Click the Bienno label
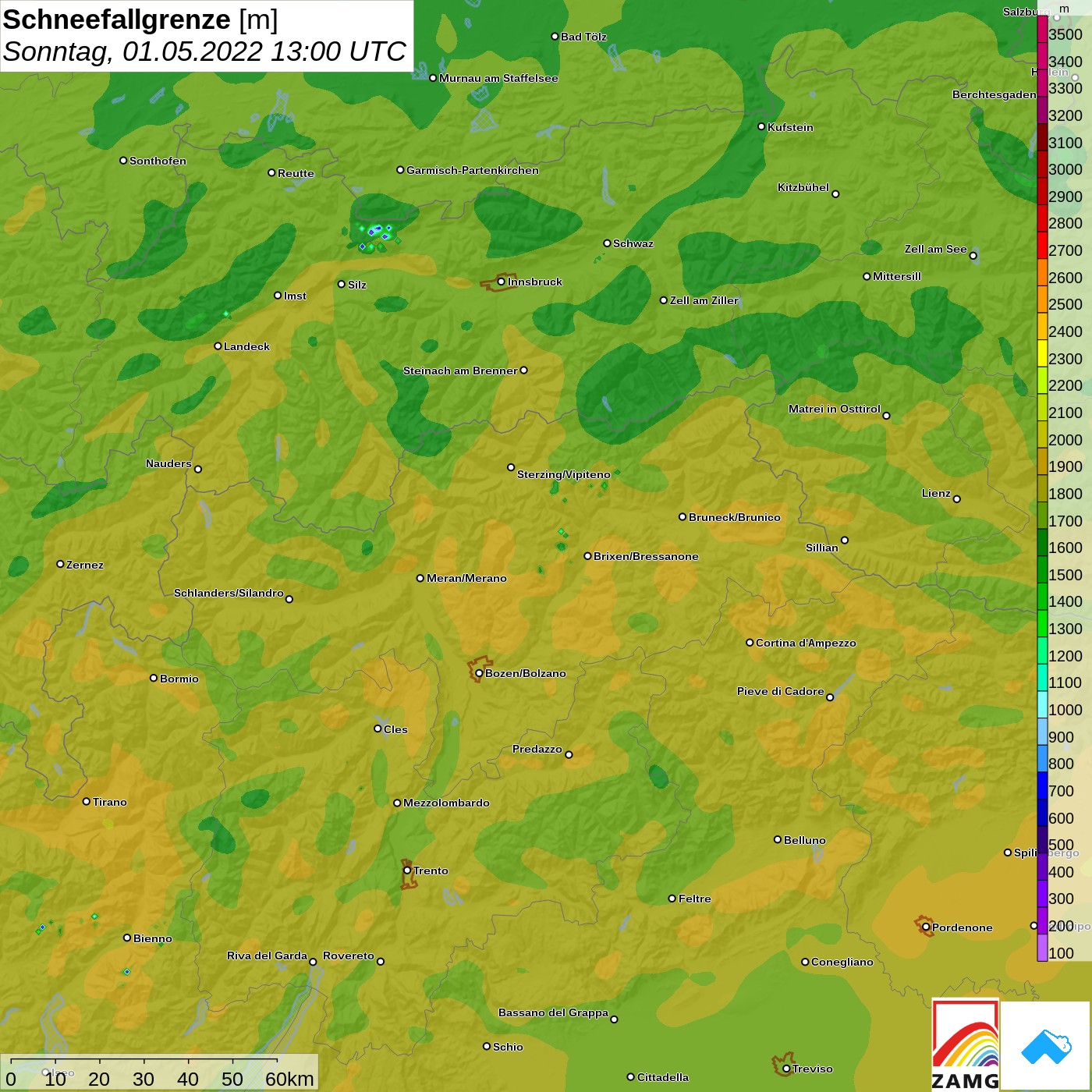 click(153, 938)
